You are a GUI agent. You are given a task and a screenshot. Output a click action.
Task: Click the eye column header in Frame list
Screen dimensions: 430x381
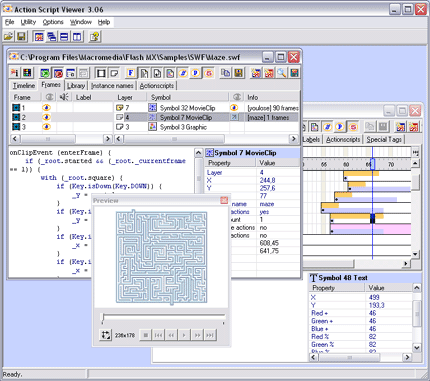pos(49,97)
